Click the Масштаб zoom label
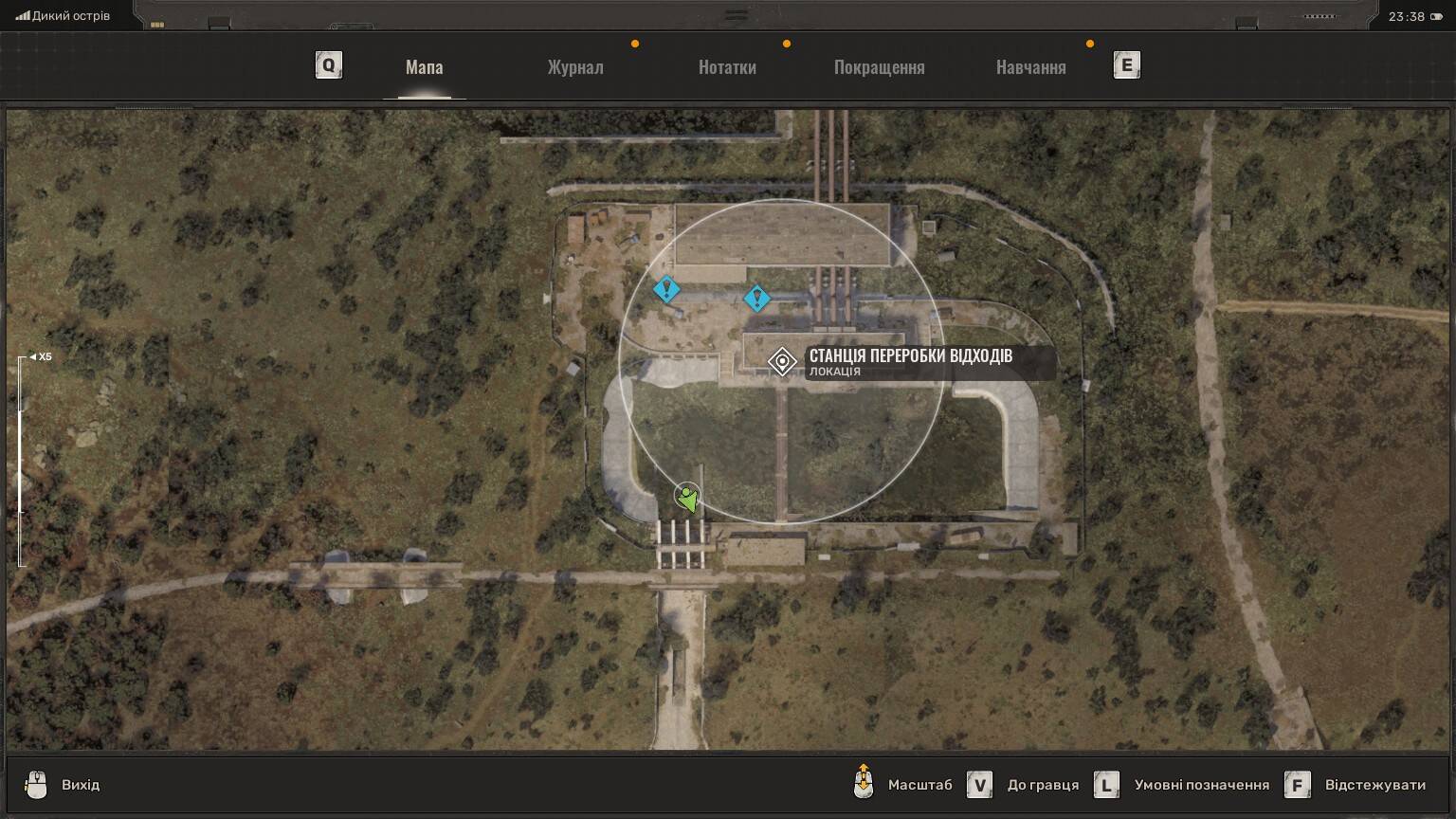Image resolution: width=1456 pixels, height=819 pixels. 919,785
